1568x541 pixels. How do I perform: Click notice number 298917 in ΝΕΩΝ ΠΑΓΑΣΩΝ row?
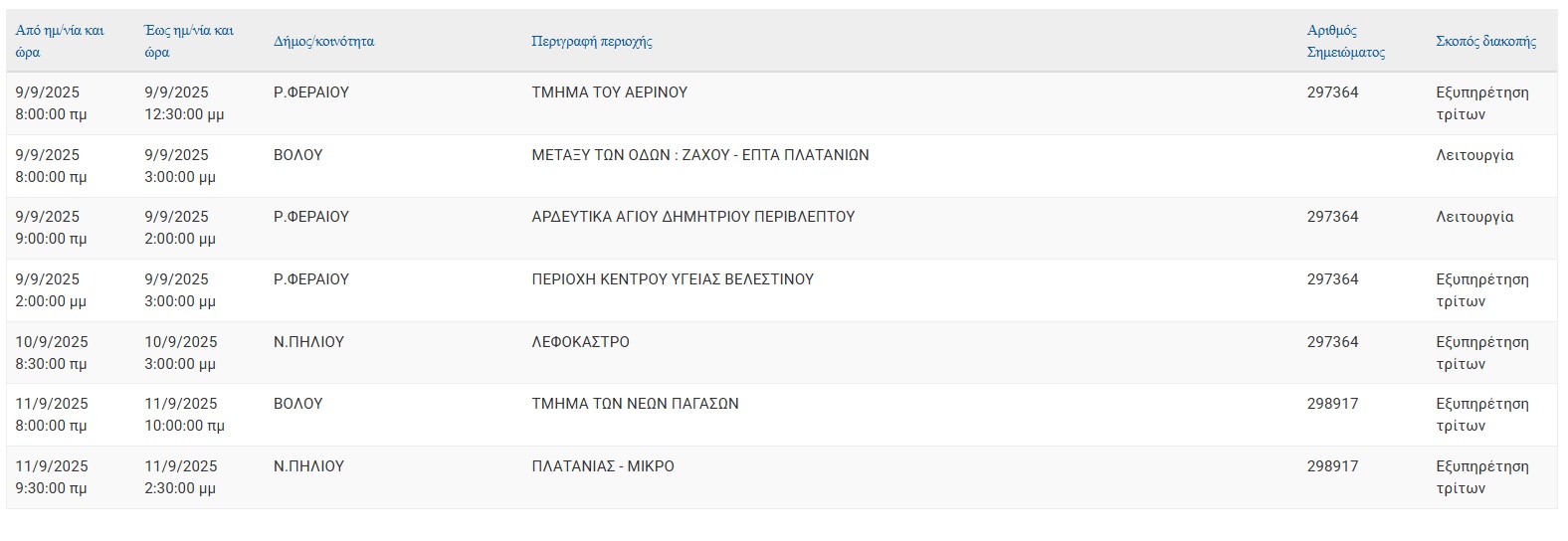pos(1332,404)
